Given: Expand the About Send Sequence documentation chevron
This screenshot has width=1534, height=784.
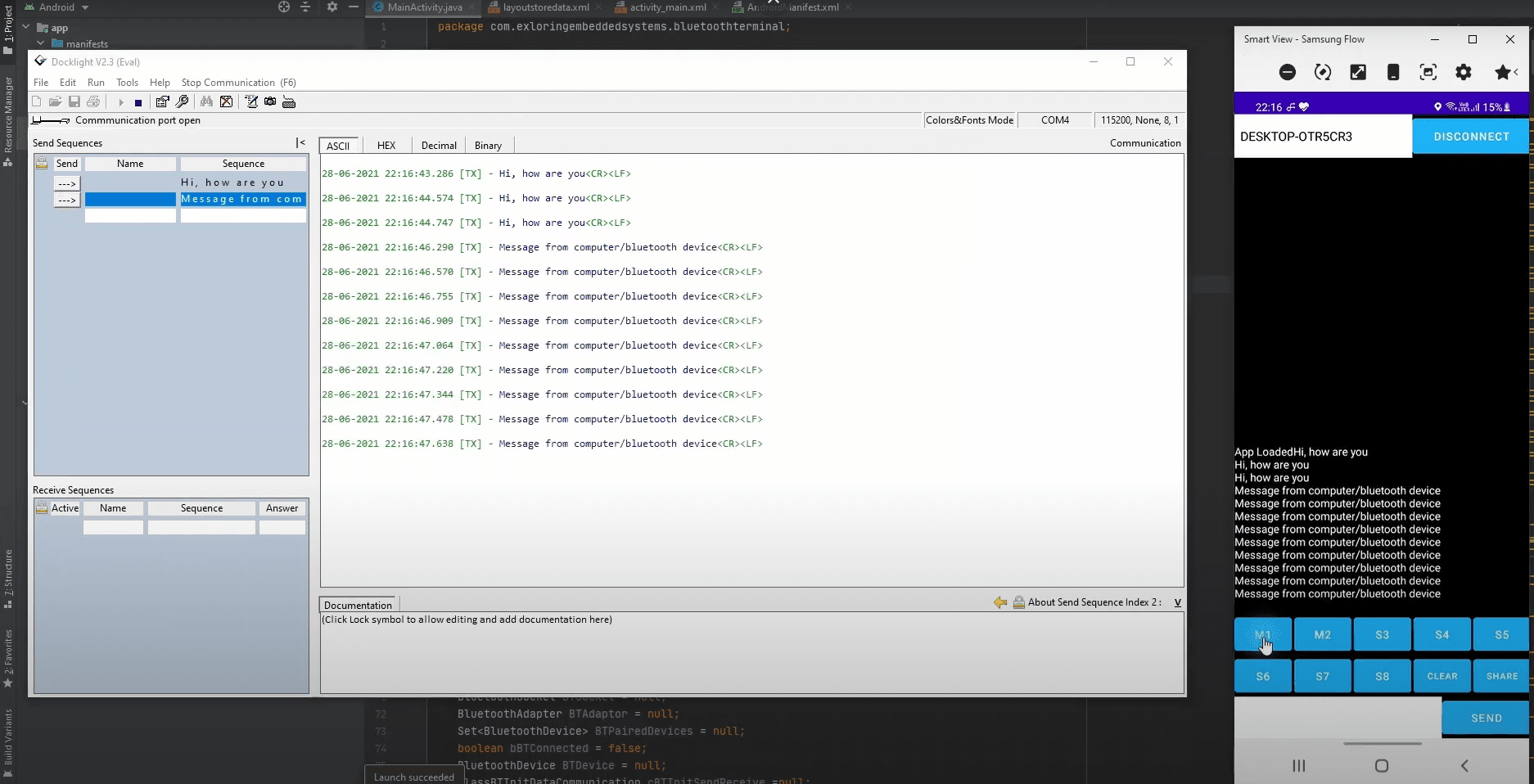Looking at the screenshot, I should 1177,602.
